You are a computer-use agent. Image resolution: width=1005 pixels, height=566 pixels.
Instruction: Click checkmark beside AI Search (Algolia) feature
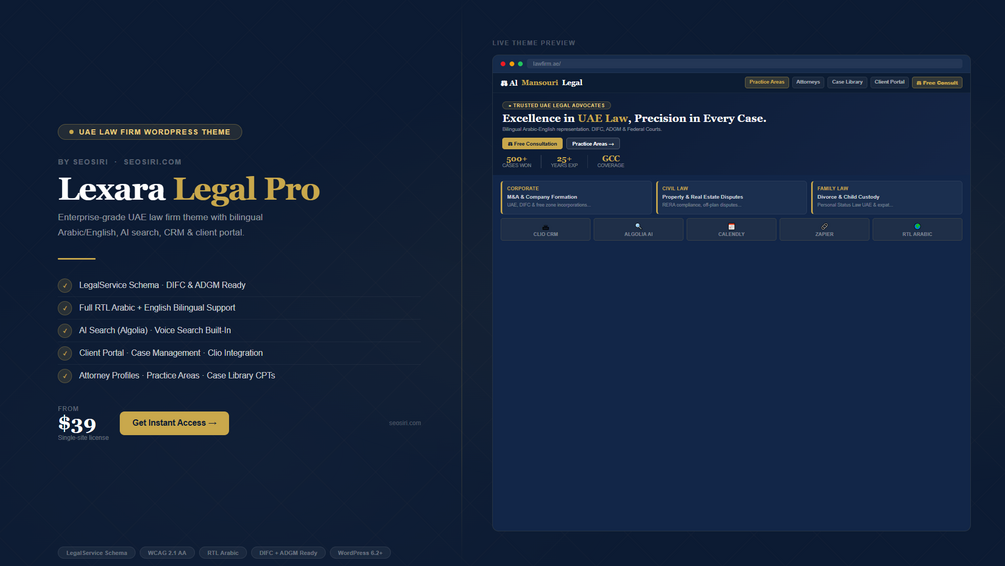(65, 330)
